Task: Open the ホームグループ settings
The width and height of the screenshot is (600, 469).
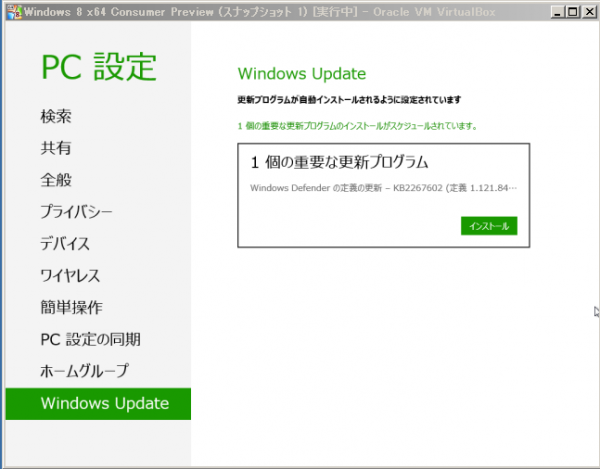Action: (85, 372)
